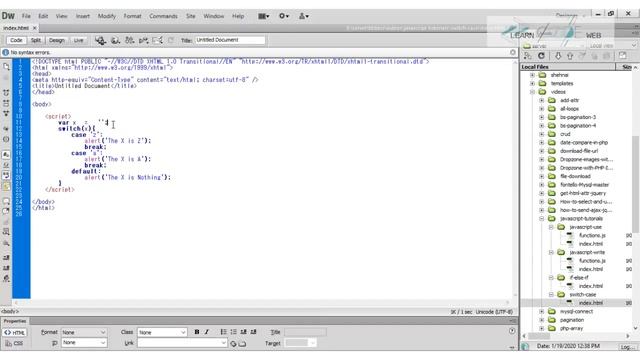Open the Modify menu

tap(107, 16)
